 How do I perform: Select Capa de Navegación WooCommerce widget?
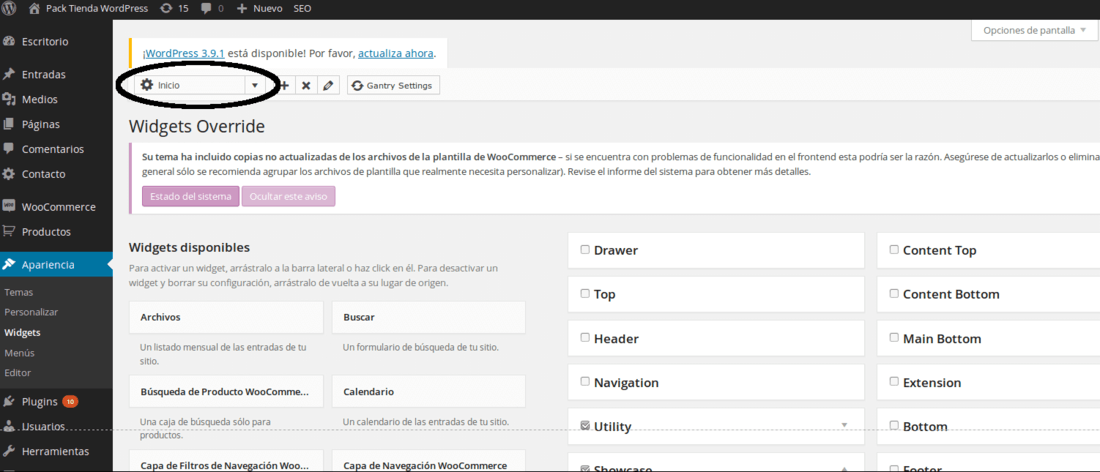(429, 461)
